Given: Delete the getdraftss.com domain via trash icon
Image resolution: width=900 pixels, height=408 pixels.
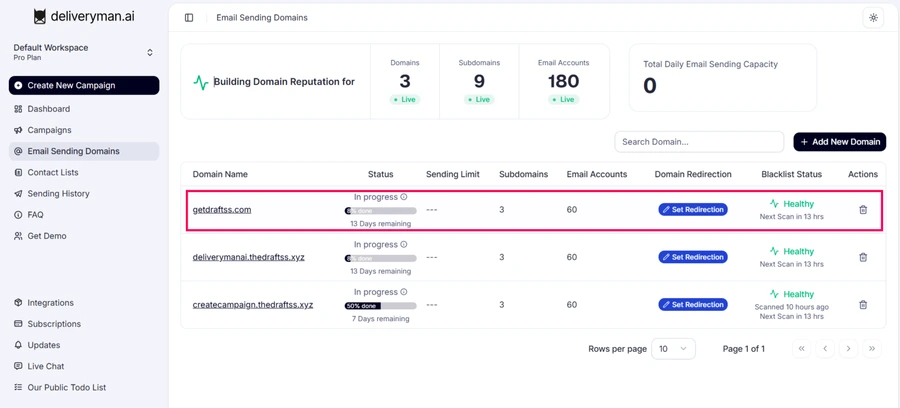Looking at the screenshot, I should [x=863, y=210].
